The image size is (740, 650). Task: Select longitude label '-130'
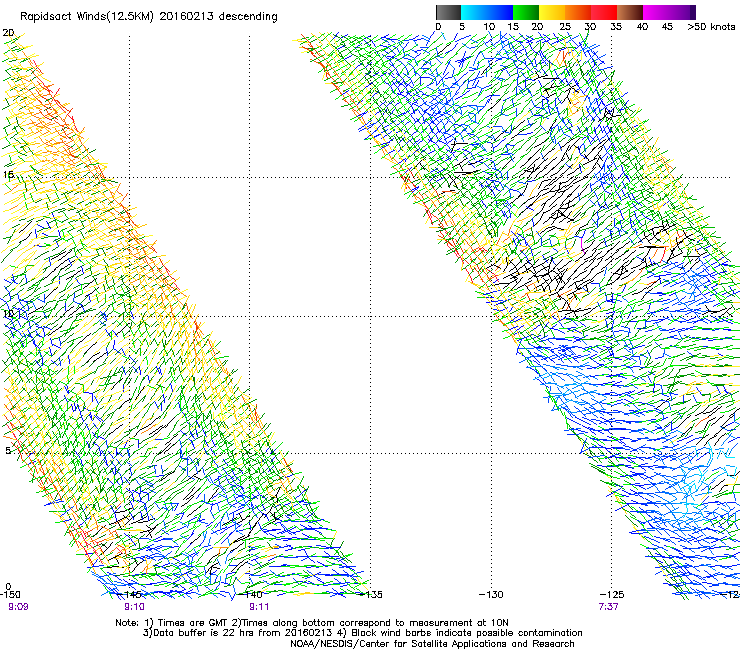(491, 594)
